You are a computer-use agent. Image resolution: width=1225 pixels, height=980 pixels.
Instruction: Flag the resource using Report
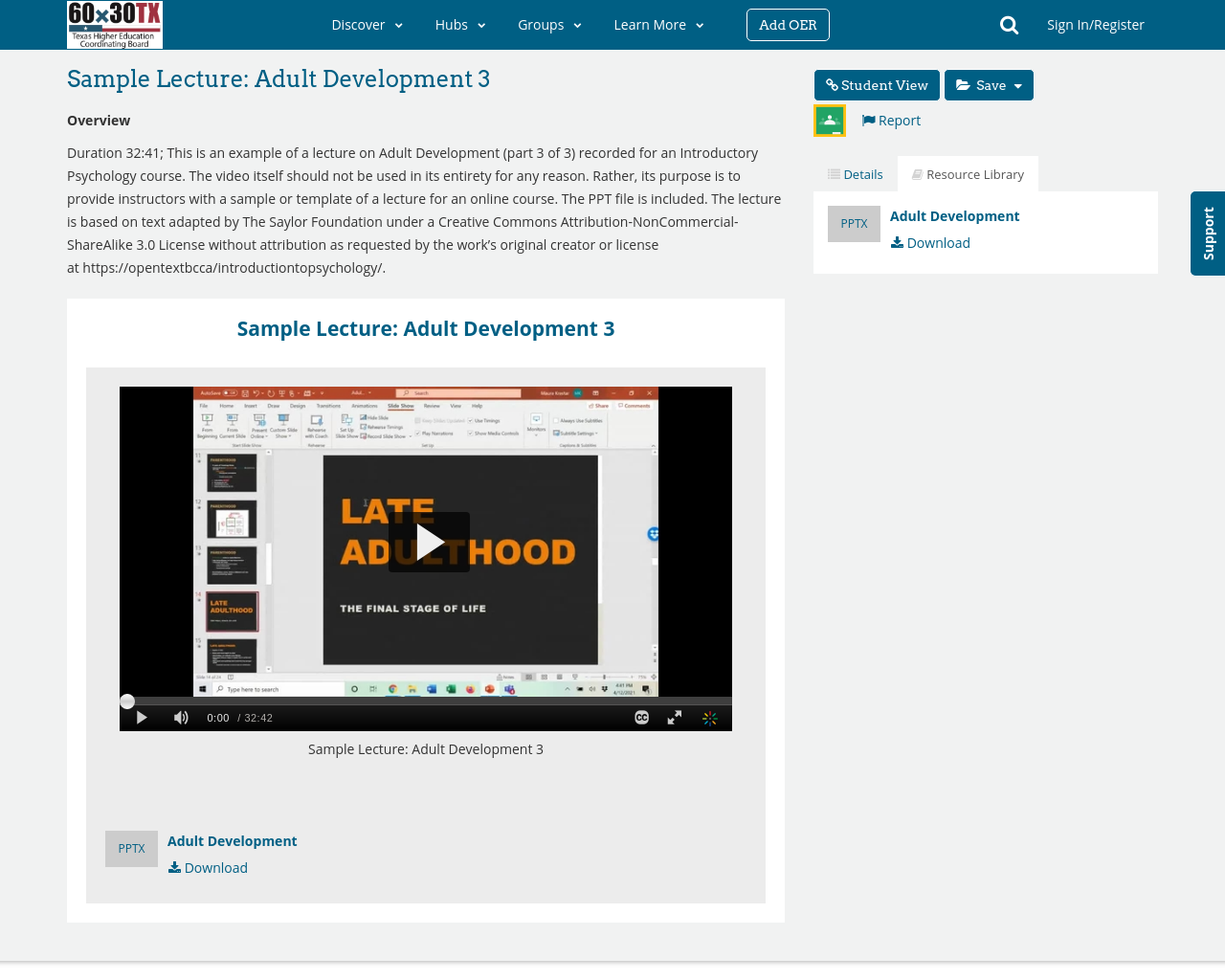[889, 118]
